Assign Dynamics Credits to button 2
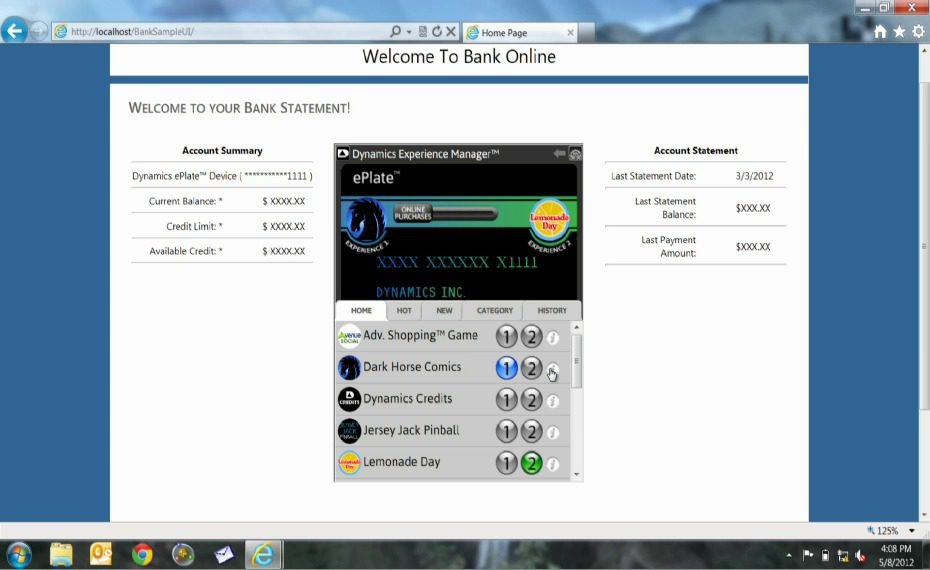The image size is (930, 570). coord(531,400)
